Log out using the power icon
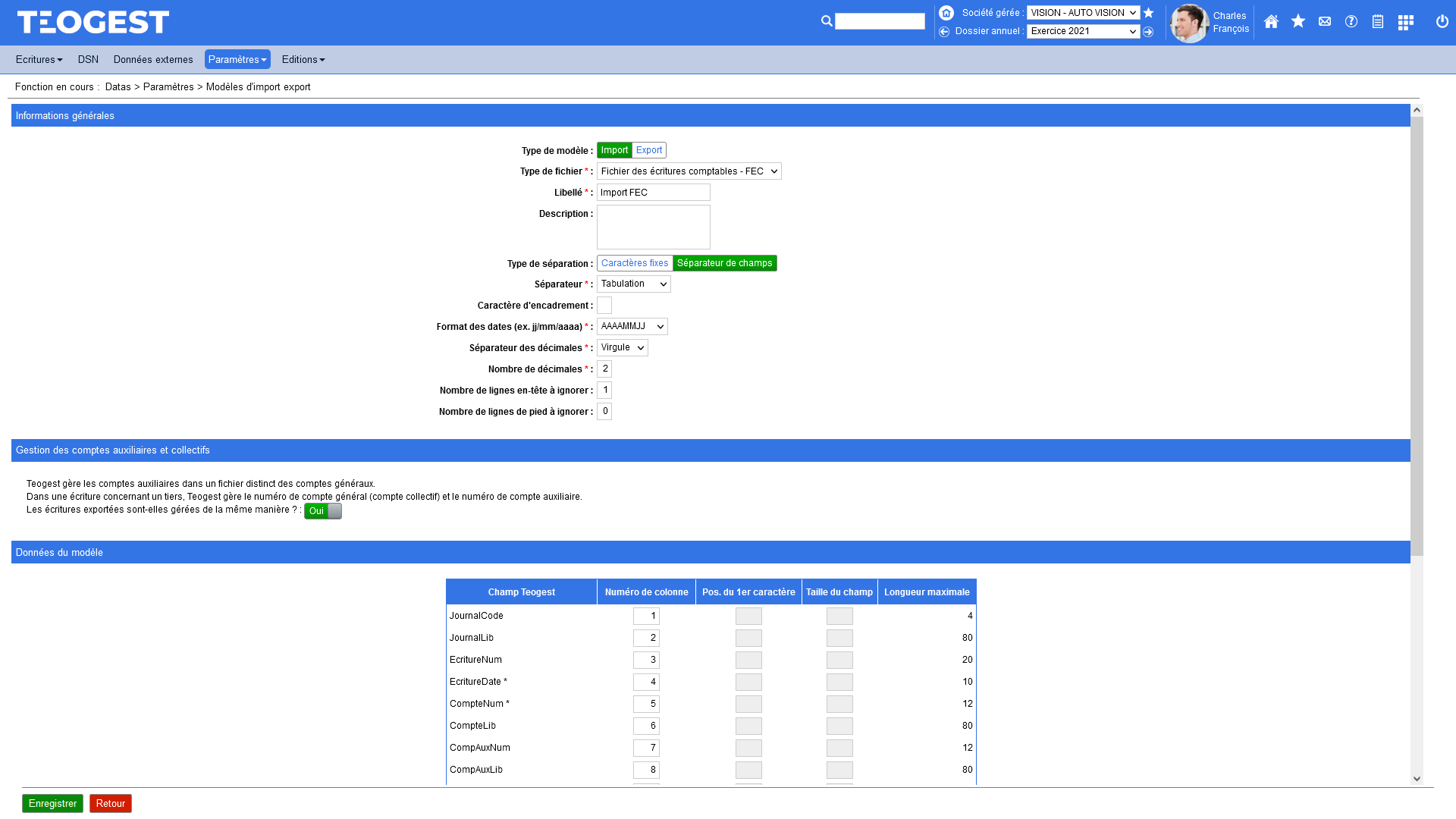 coord(1442,22)
